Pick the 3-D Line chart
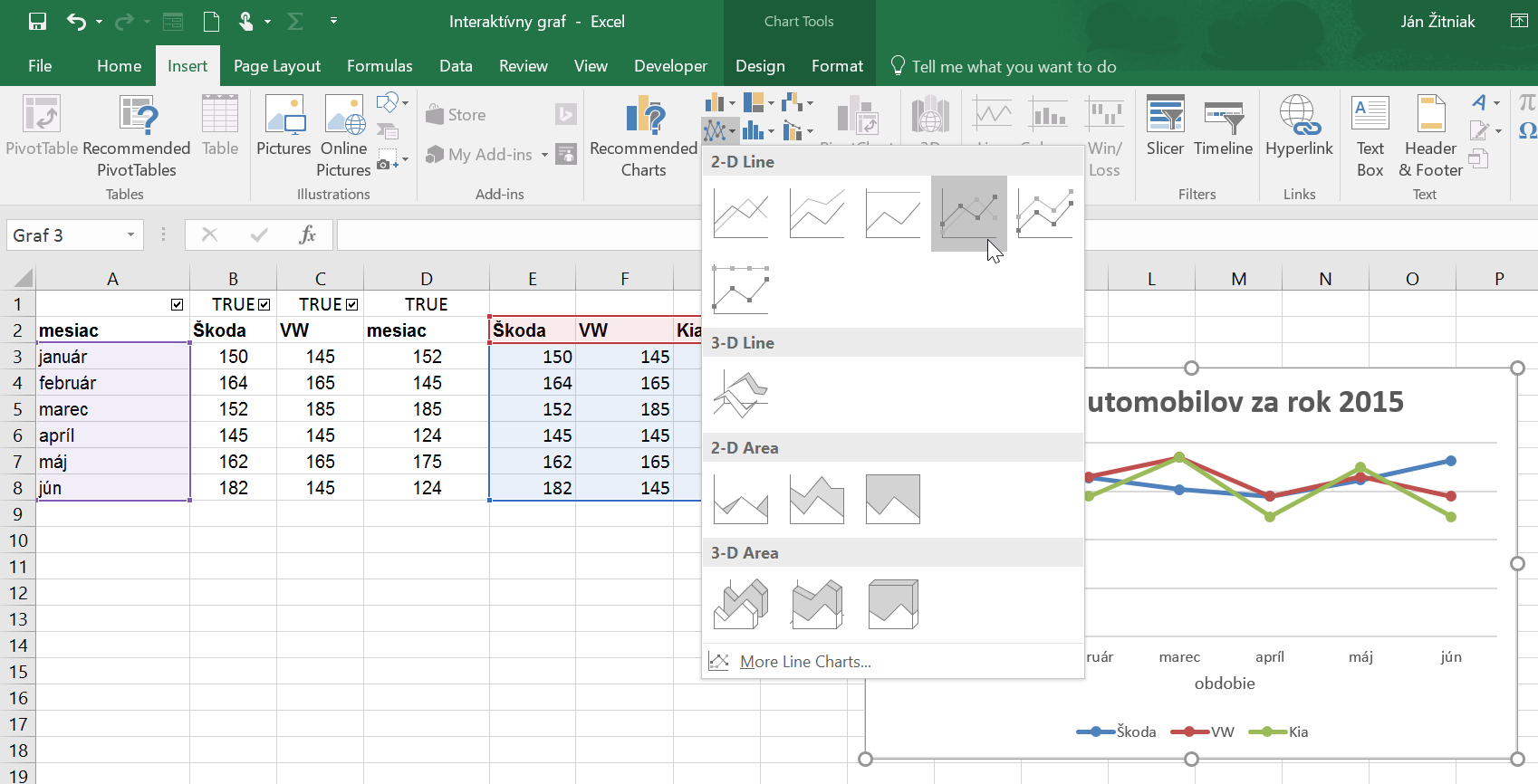Image resolution: width=1538 pixels, height=784 pixels. (x=741, y=395)
